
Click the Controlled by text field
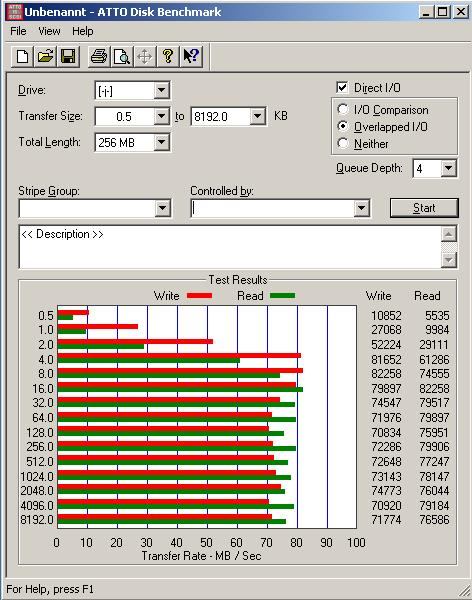click(x=272, y=208)
